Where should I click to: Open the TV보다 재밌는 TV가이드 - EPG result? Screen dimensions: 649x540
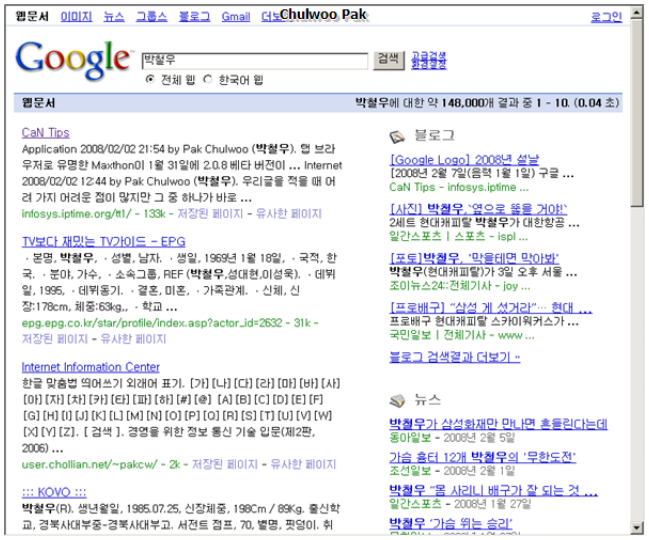tap(103, 242)
